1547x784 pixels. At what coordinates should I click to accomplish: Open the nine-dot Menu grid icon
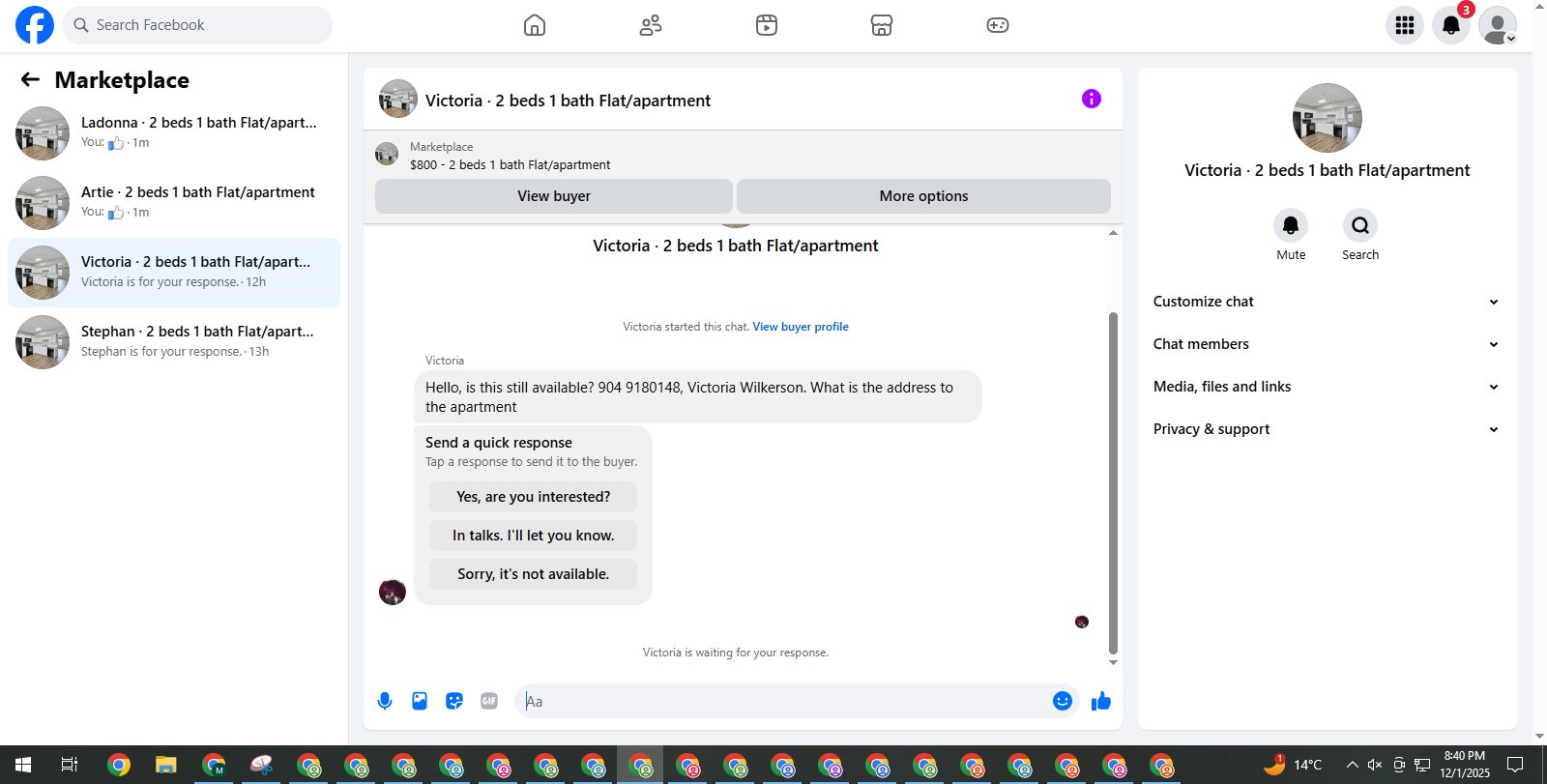point(1405,25)
